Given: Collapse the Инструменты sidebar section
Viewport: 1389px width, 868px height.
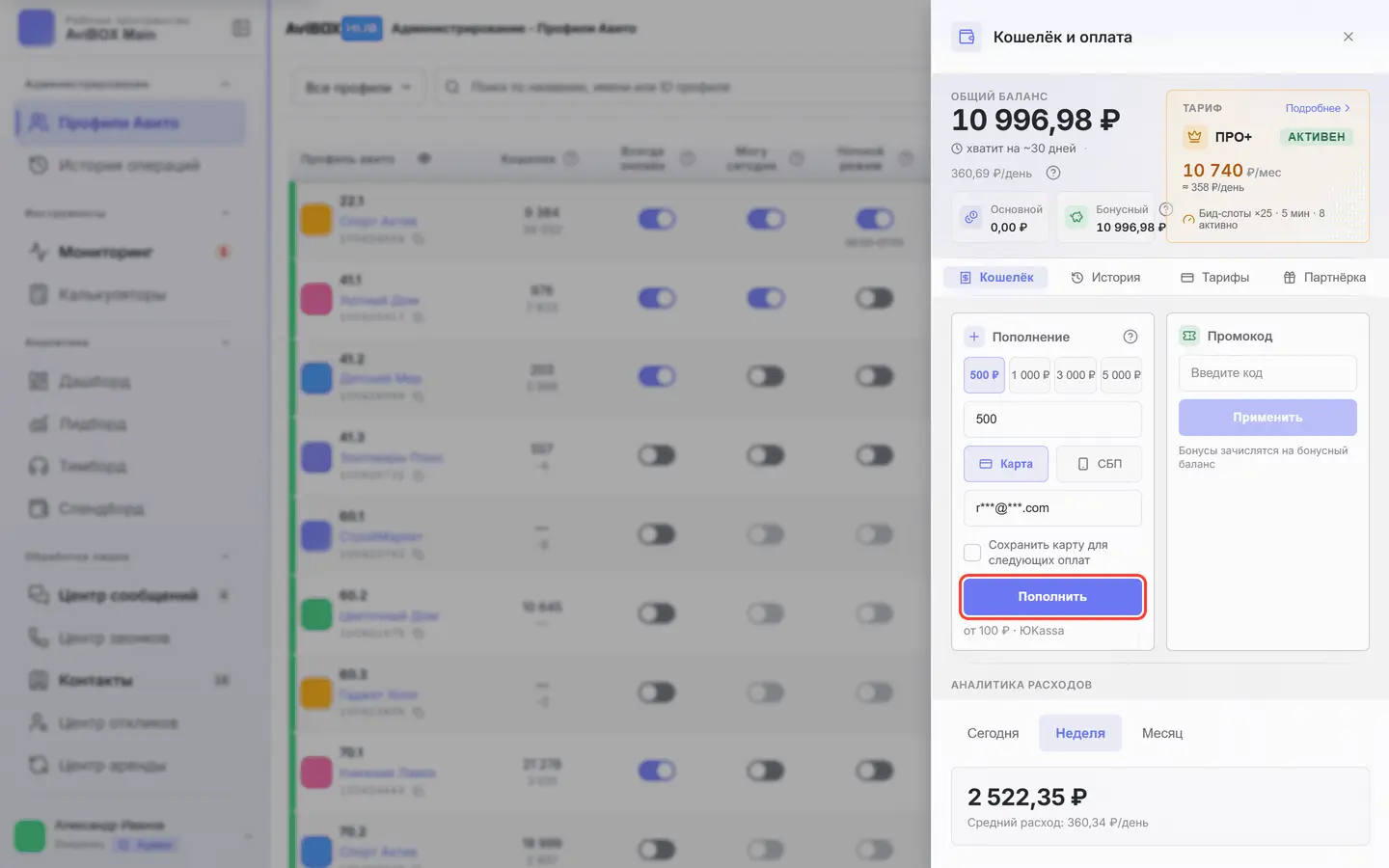Looking at the screenshot, I should coord(226,213).
